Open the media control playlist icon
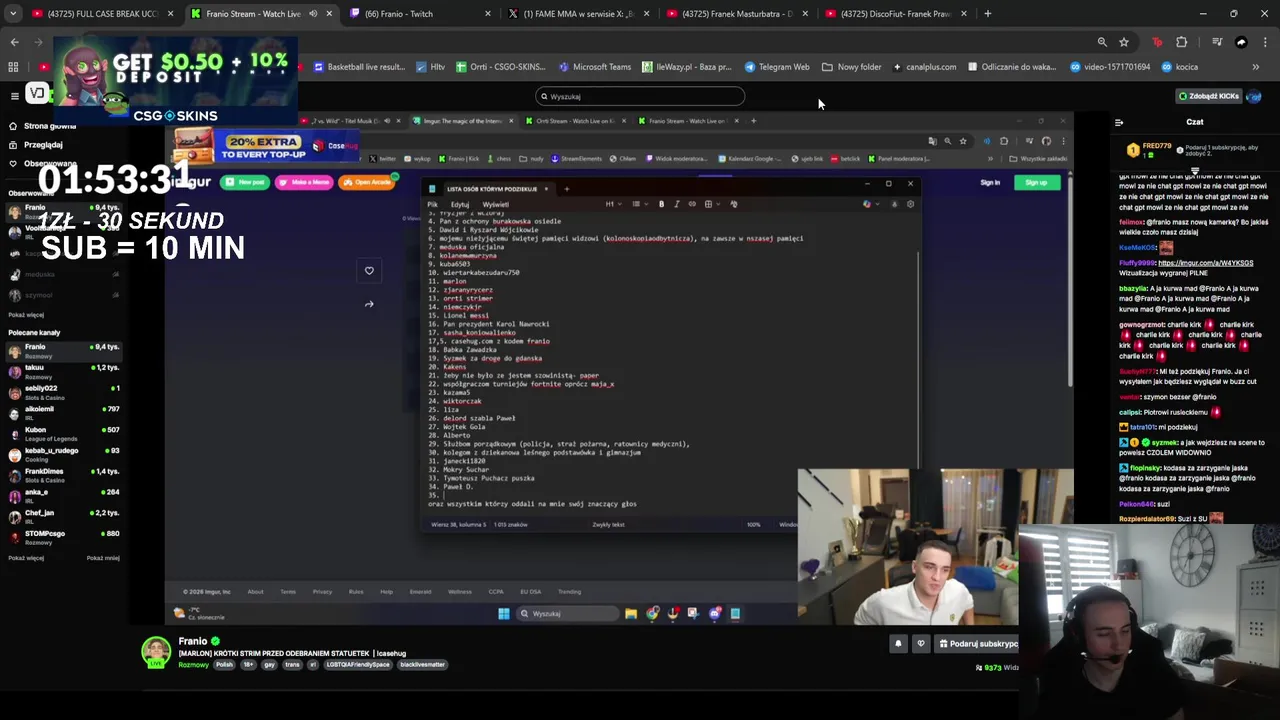 pos(1217,42)
